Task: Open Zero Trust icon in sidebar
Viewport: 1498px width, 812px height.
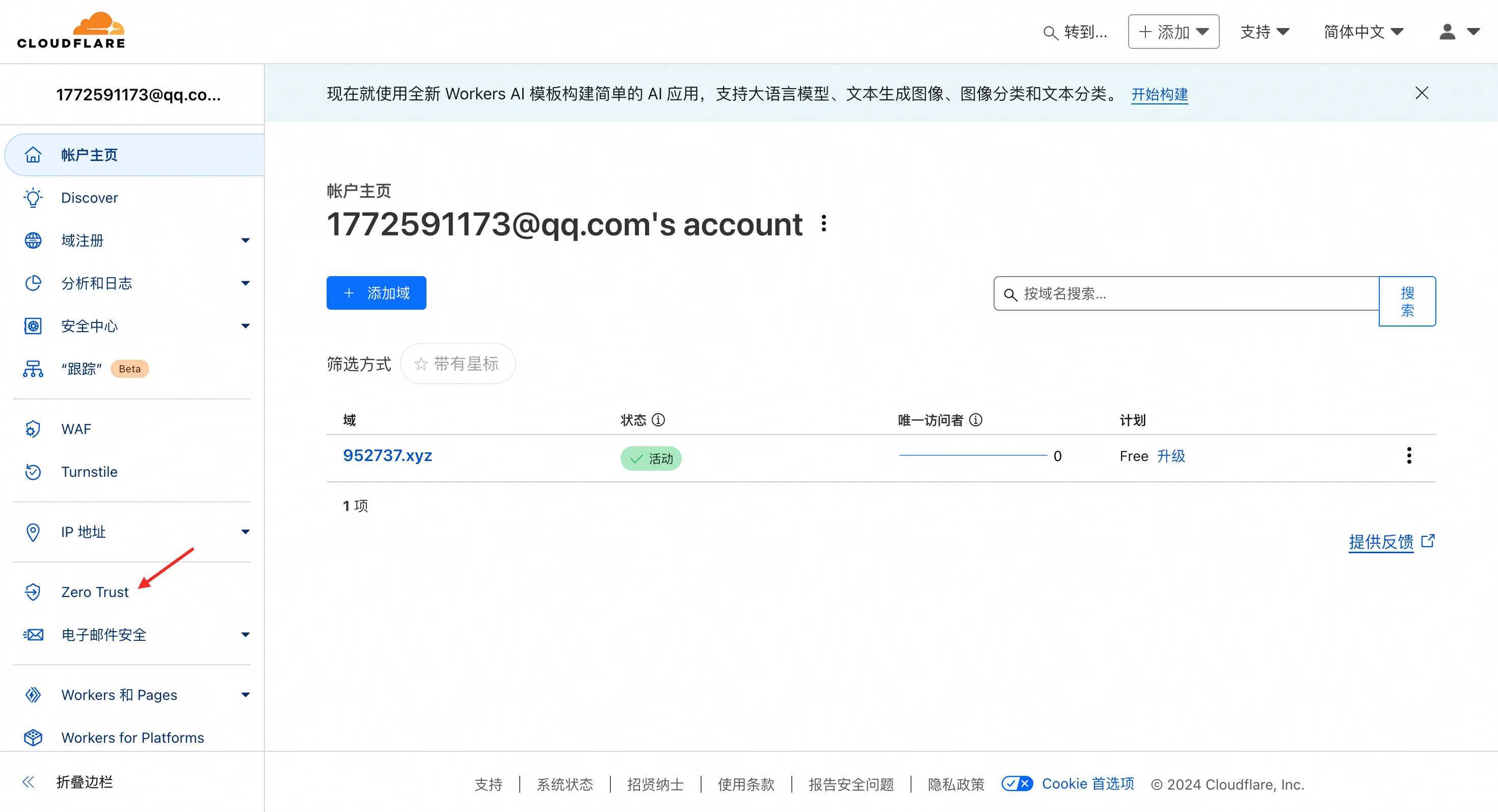Action: tap(33, 592)
